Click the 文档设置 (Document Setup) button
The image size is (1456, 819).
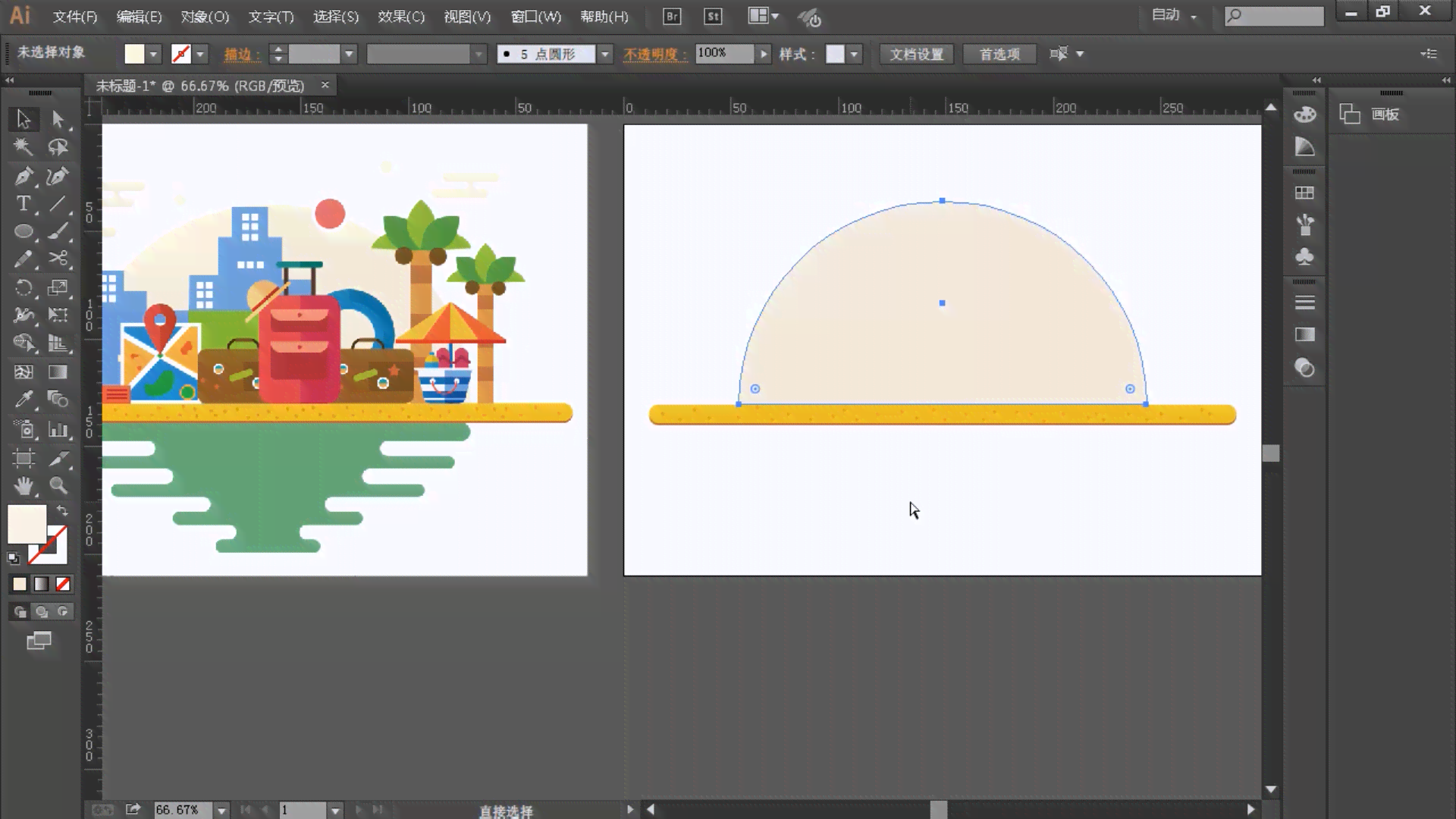click(917, 53)
